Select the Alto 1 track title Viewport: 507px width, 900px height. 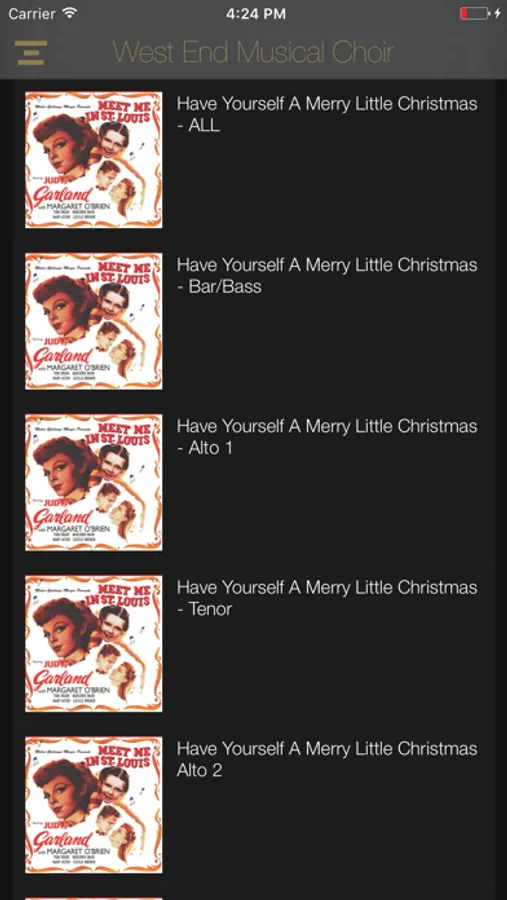click(x=327, y=437)
